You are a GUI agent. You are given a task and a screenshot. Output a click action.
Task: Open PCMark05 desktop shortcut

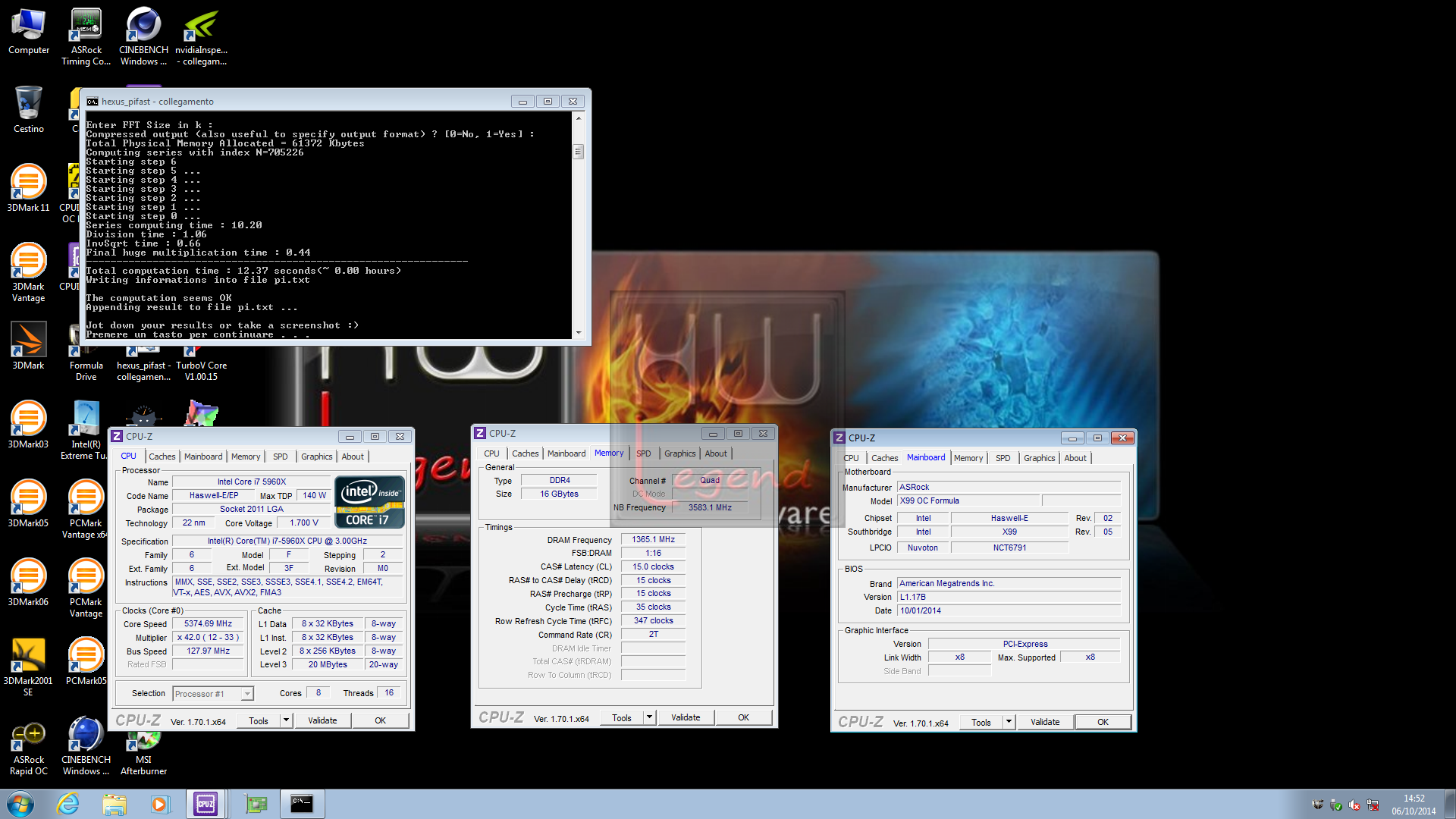tap(86, 661)
